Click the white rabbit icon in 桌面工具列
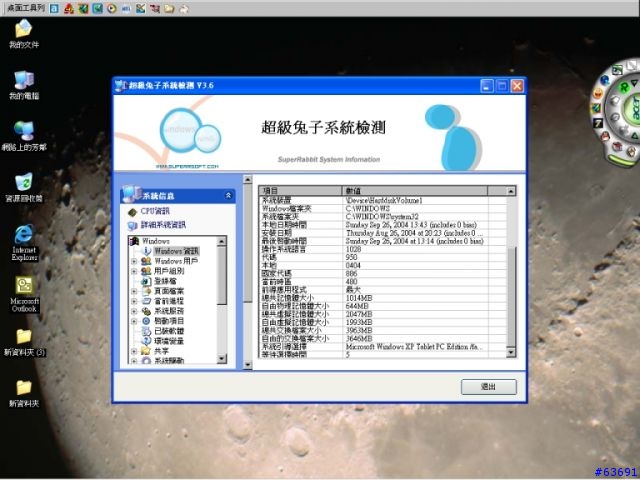 coord(184,8)
